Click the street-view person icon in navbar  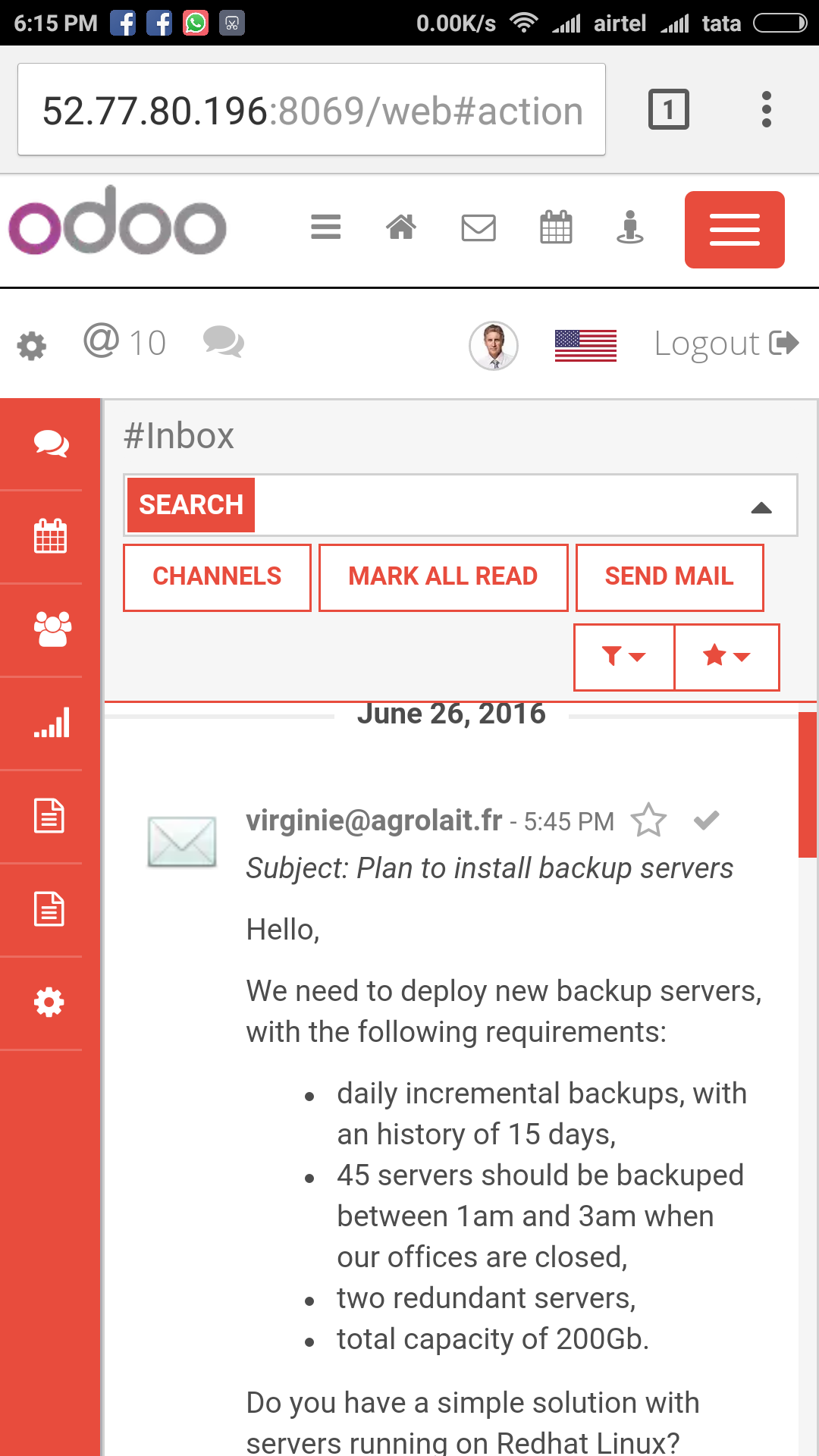(x=630, y=227)
